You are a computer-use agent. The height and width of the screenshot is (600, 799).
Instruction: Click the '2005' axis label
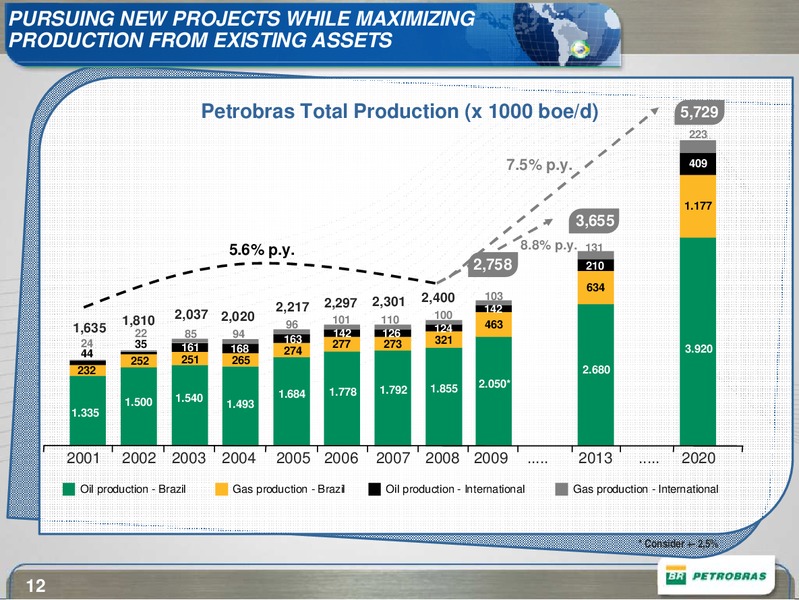tap(293, 458)
